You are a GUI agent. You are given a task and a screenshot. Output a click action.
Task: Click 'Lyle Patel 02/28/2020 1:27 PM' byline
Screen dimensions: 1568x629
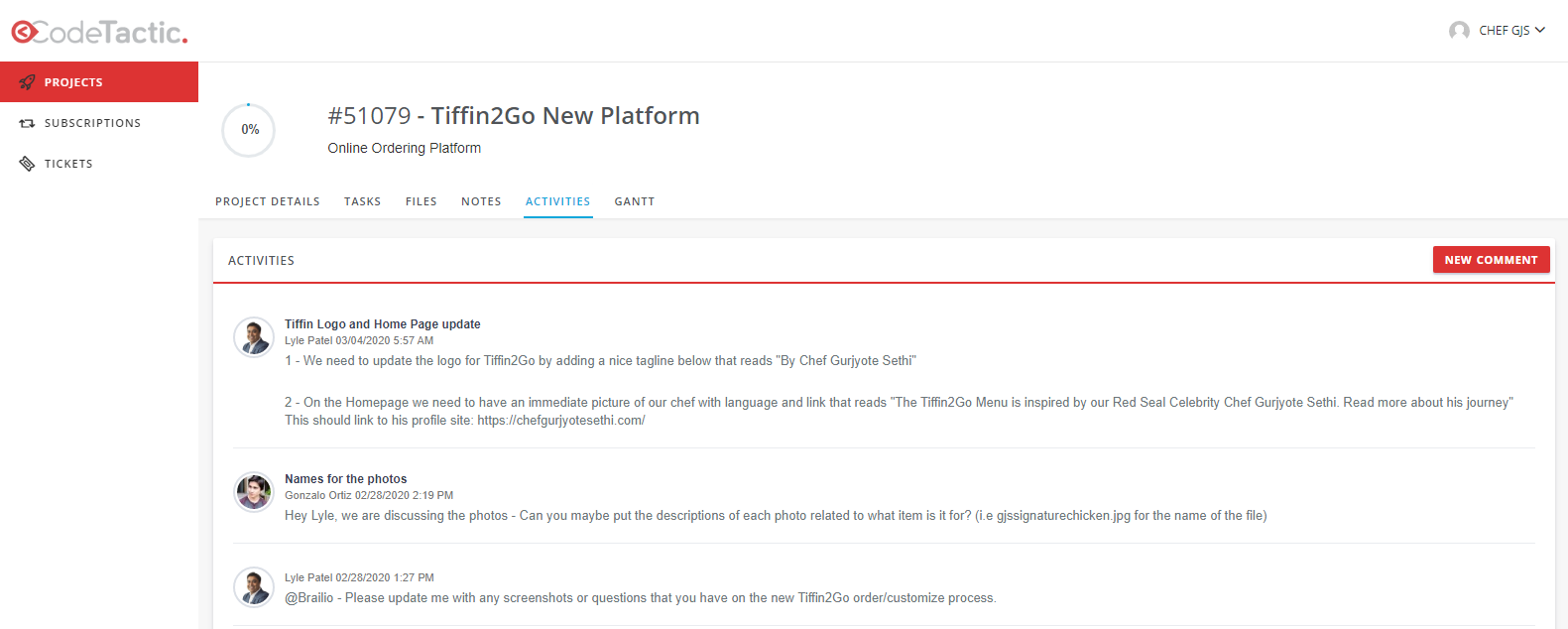click(x=359, y=577)
